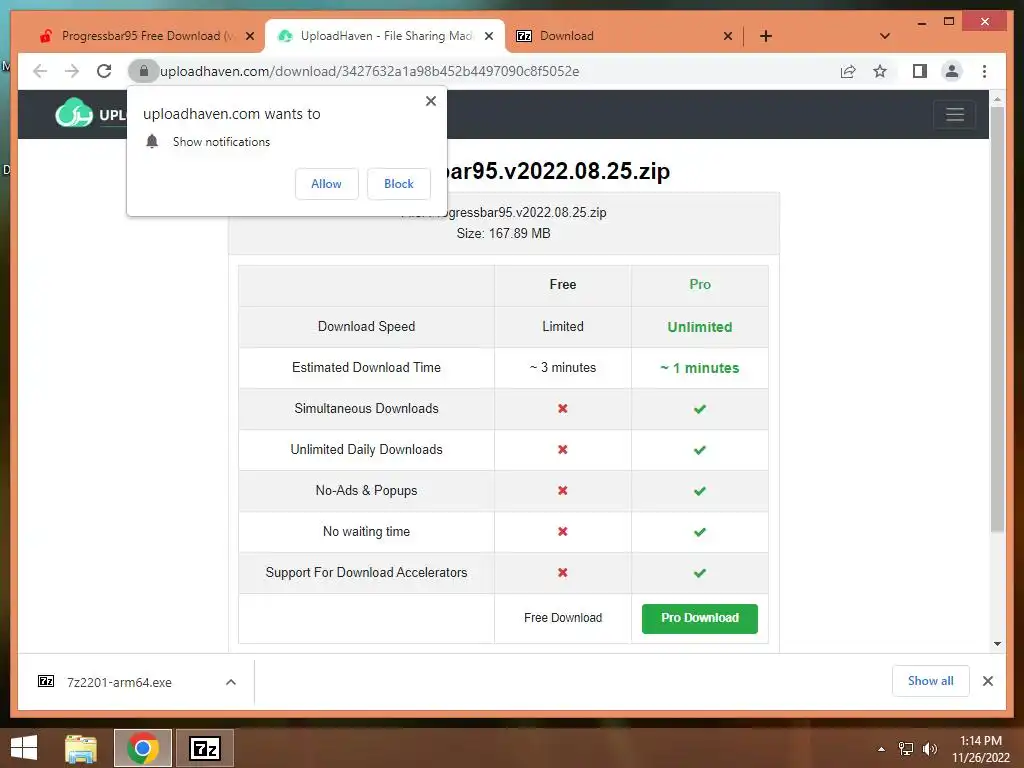Click green check for No-Ads & Popups
This screenshot has width=1024, height=768.
[x=699, y=491]
